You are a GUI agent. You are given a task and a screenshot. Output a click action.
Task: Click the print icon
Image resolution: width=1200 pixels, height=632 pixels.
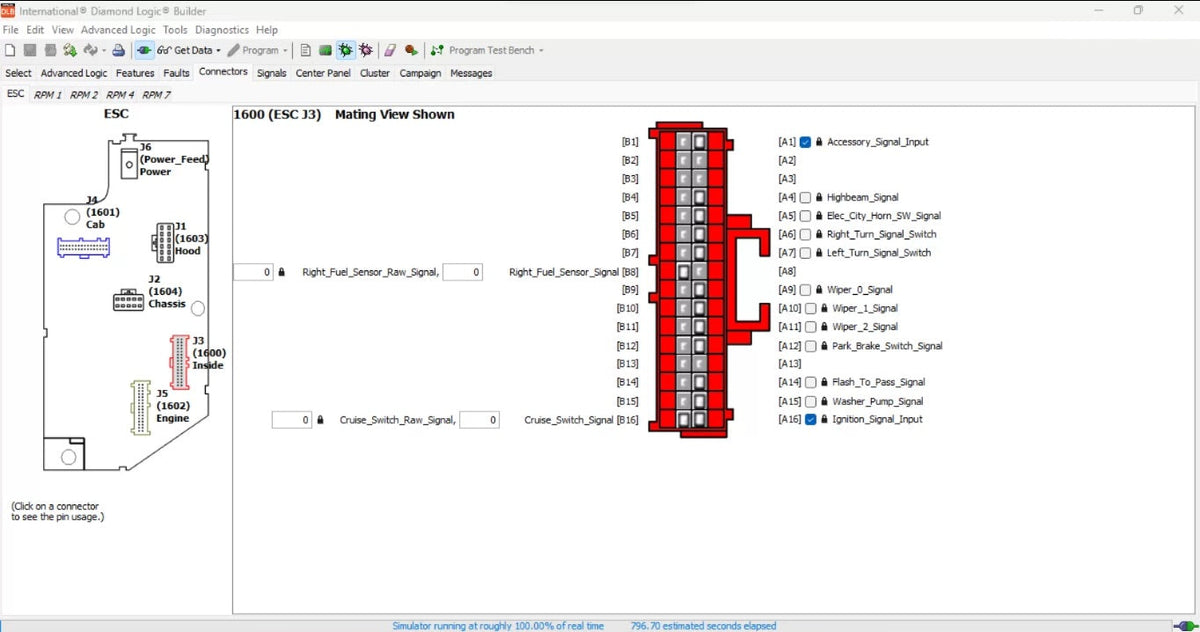point(119,50)
